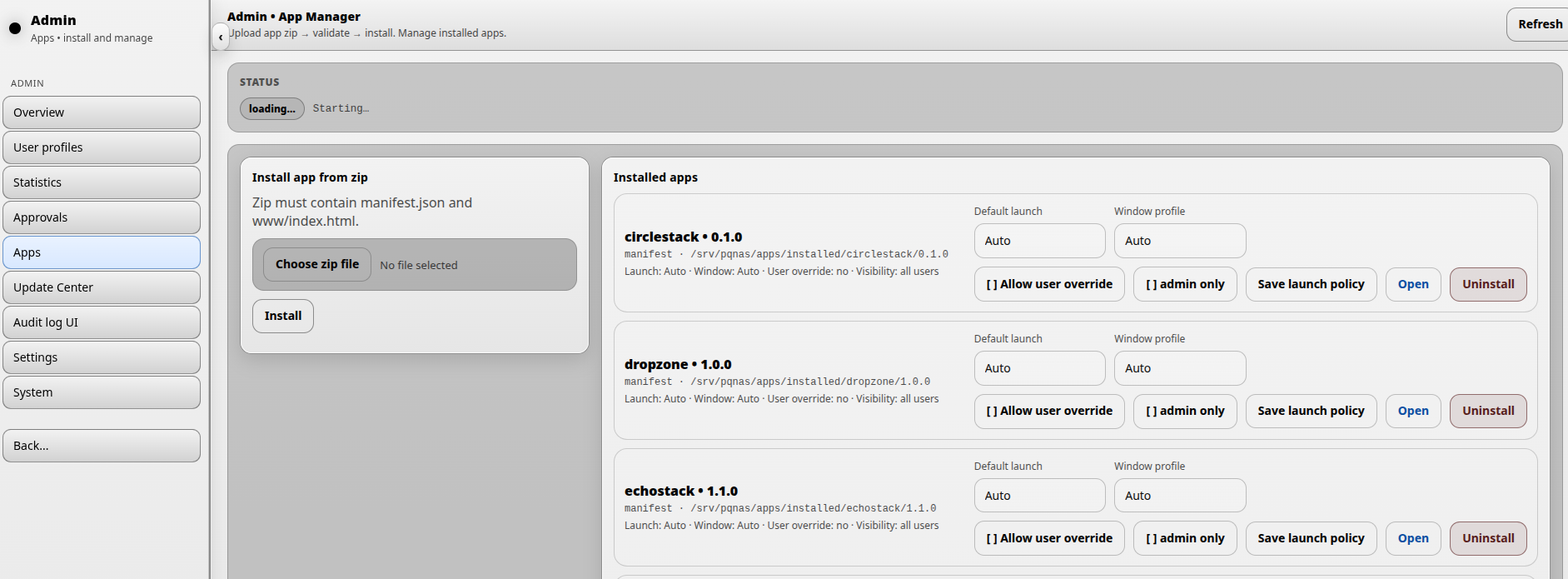The image size is (1568, 579).
Task: Open the System section
Action: point(102,392)
